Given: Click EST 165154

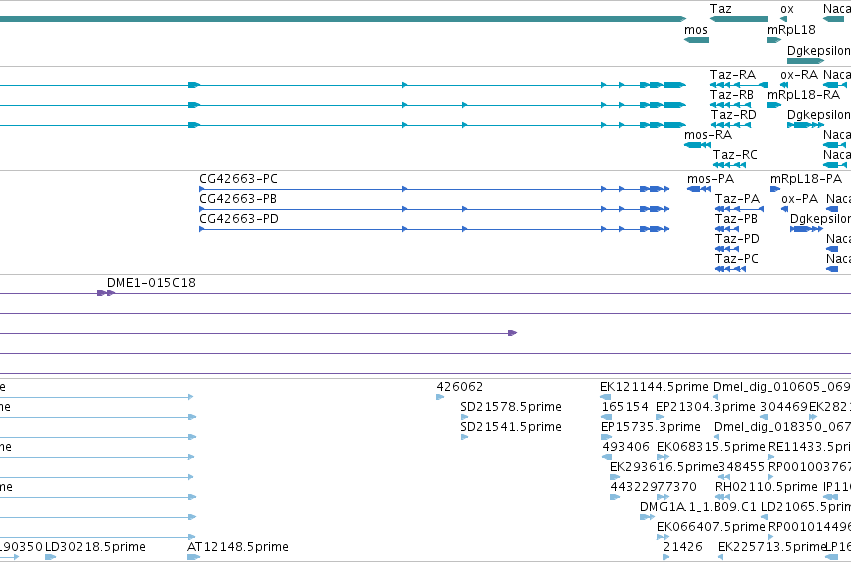Looking at the screenshot, I should click(x=625, y=407).
